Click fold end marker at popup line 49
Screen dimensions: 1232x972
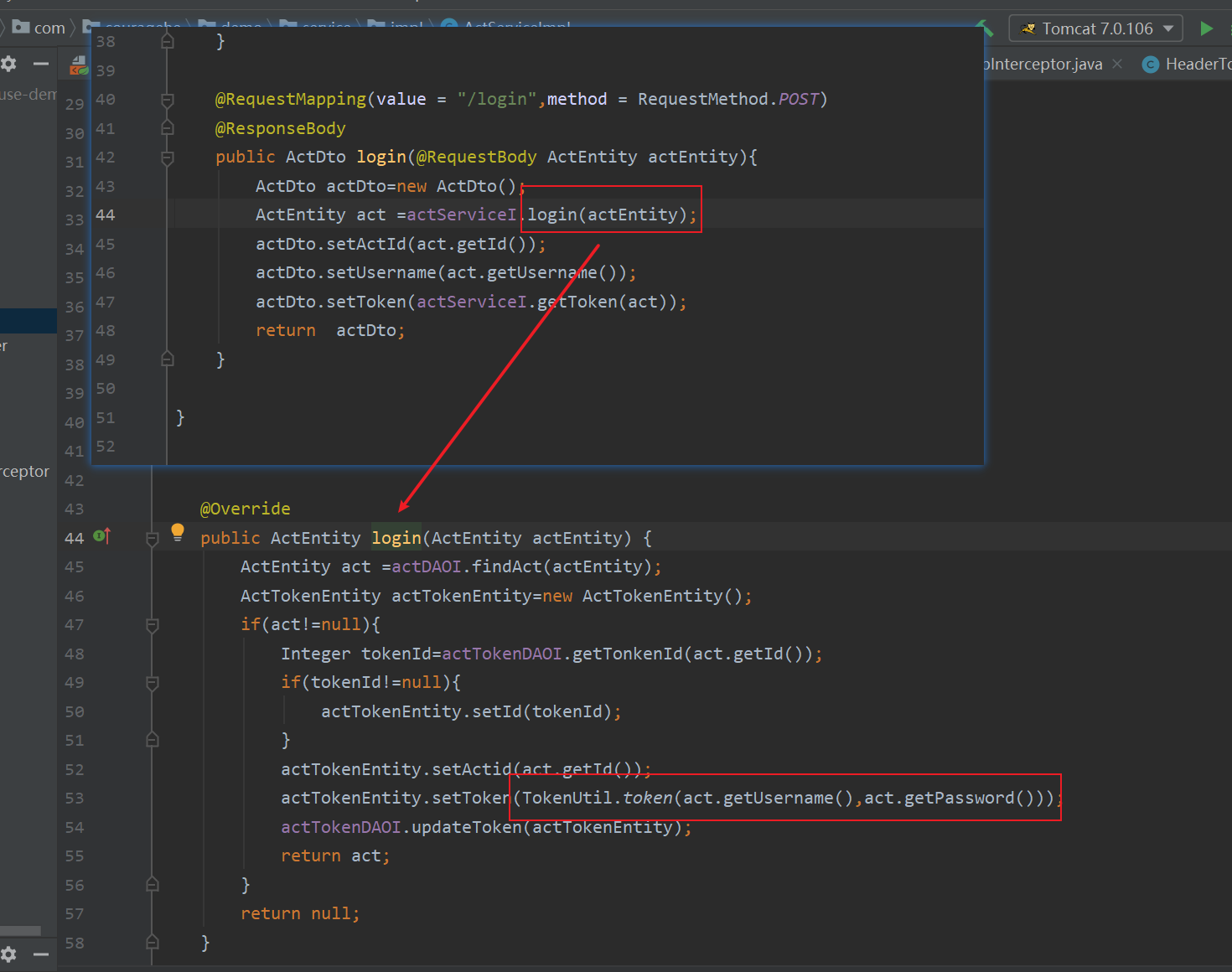(168, 359)
